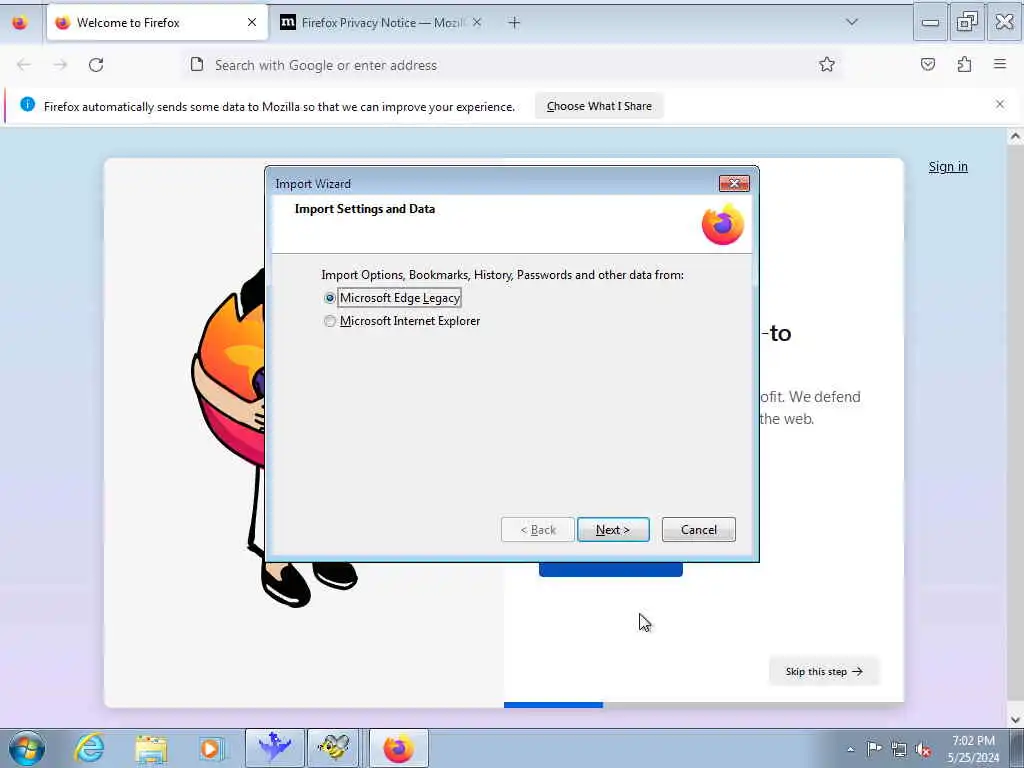Select Microsoft Internet Explorer radio option

(x=330, y=321)
